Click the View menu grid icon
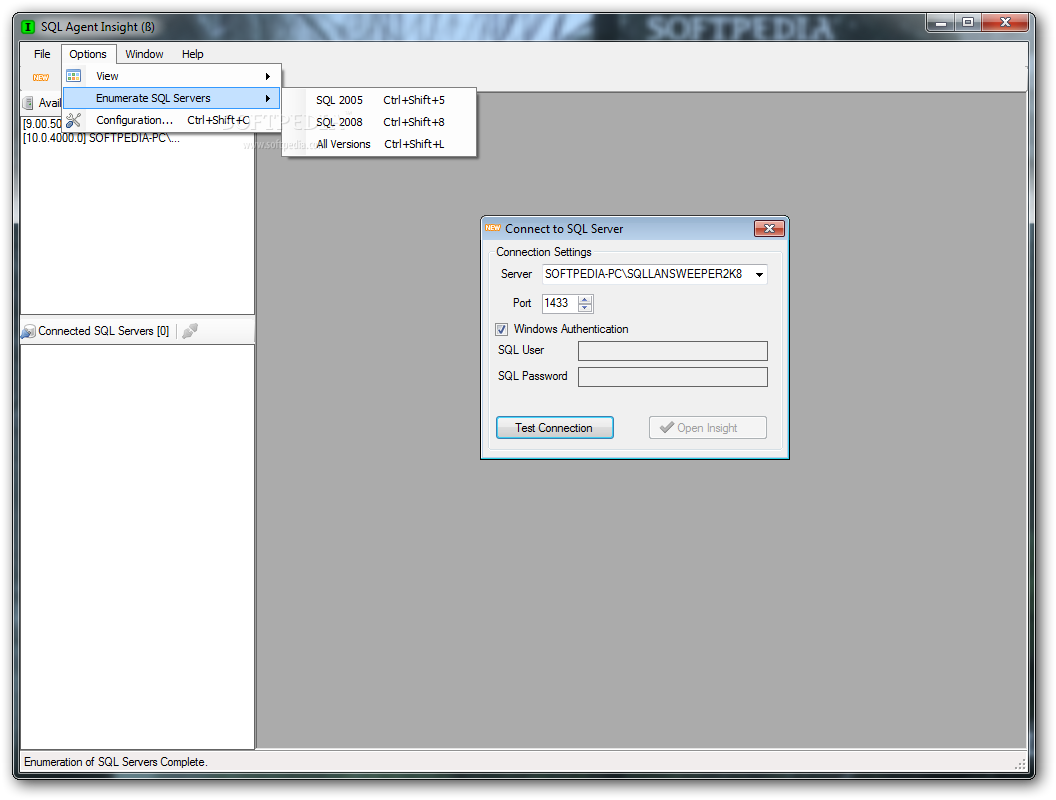The width and height of the screenshot is (1056, 800). pyautogui.click(x=73, y=76)
